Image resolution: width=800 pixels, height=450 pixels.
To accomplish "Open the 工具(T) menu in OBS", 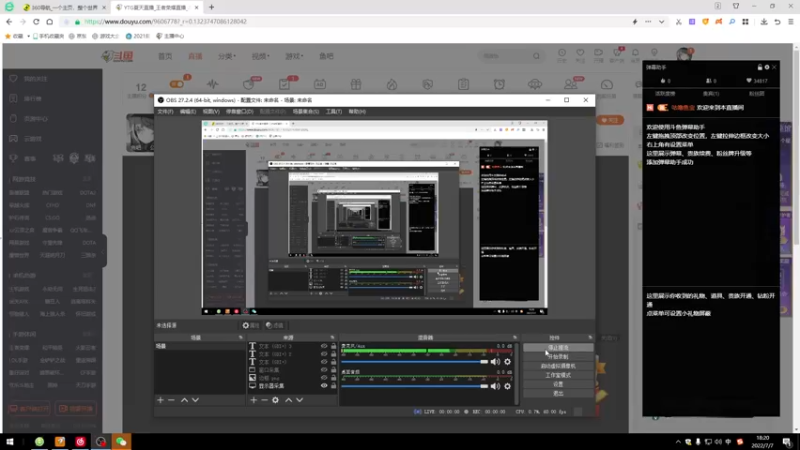I will 334,112.
